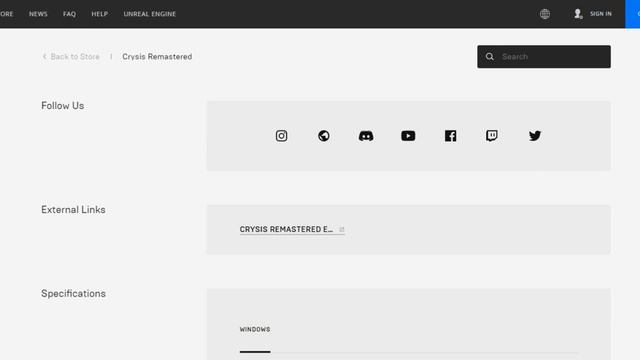
Task: Click the blue button at header right edge
Action: coord(633,14)
